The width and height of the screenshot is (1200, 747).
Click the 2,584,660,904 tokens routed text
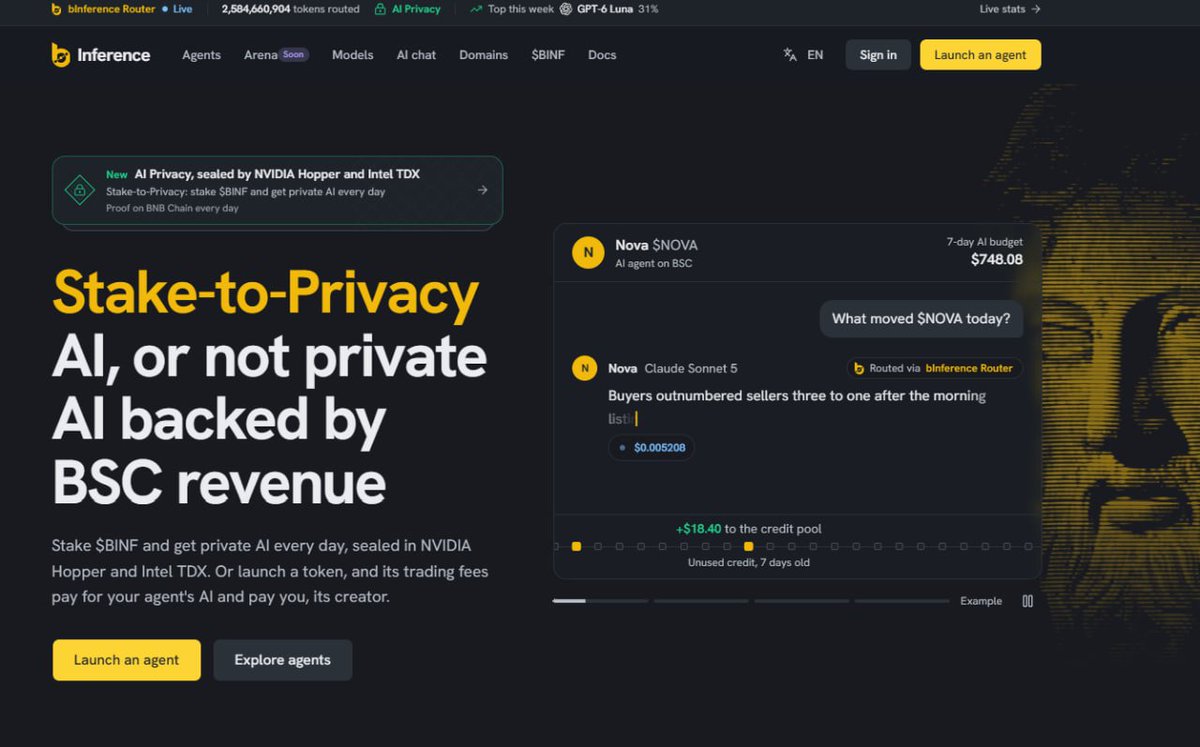(290, 9)
